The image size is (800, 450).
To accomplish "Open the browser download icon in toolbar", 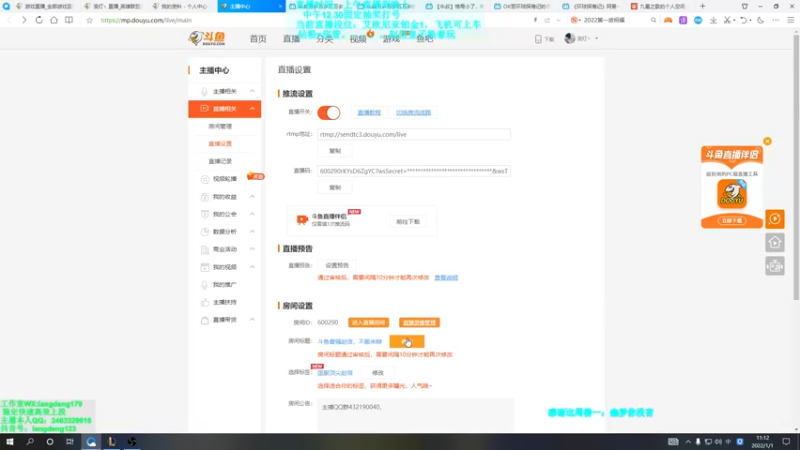I will (x=713, y=20).
